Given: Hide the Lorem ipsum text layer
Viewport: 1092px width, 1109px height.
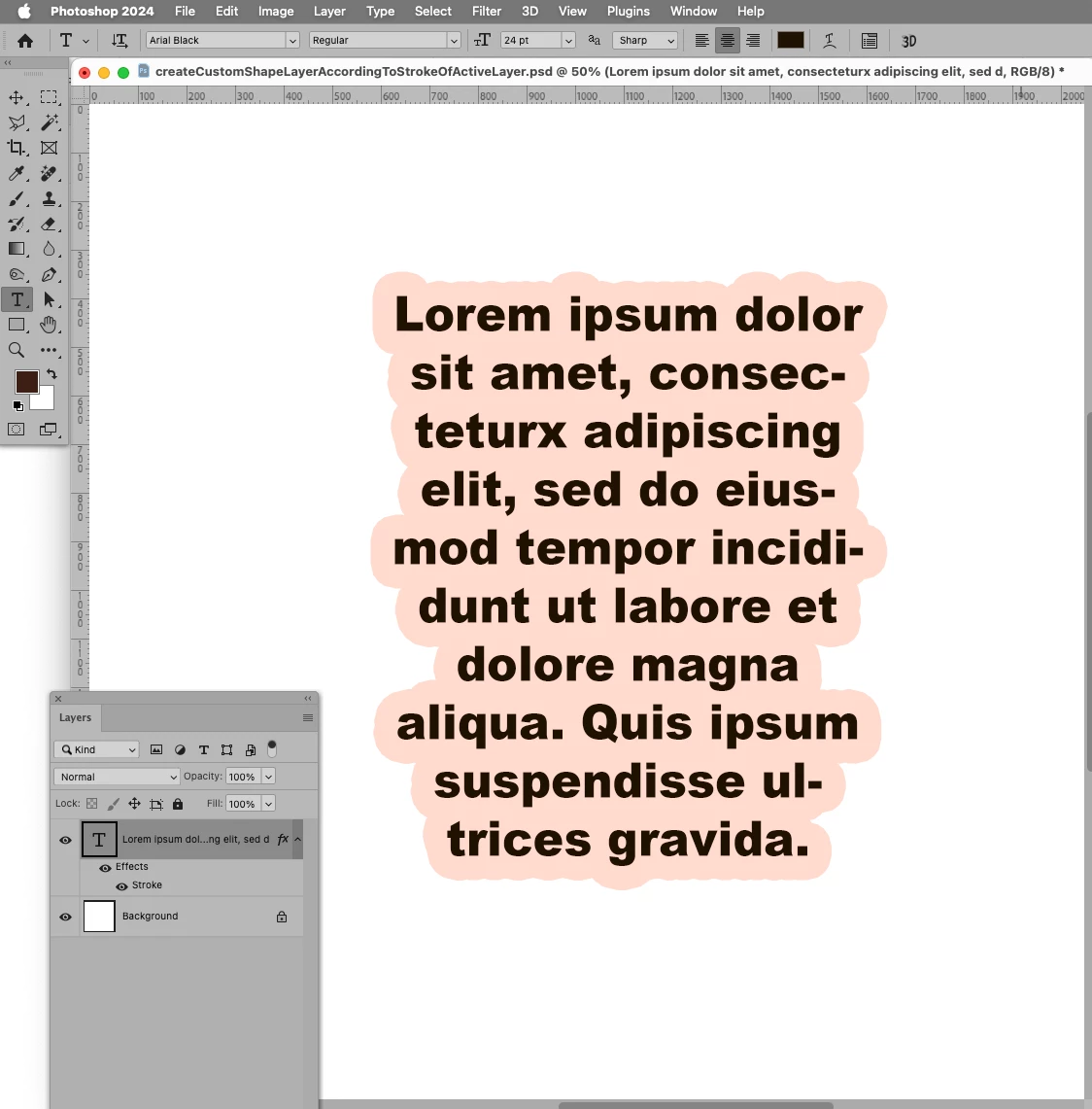Looking at the screenshot, I should pyautogui.click(x=66, y=840).
